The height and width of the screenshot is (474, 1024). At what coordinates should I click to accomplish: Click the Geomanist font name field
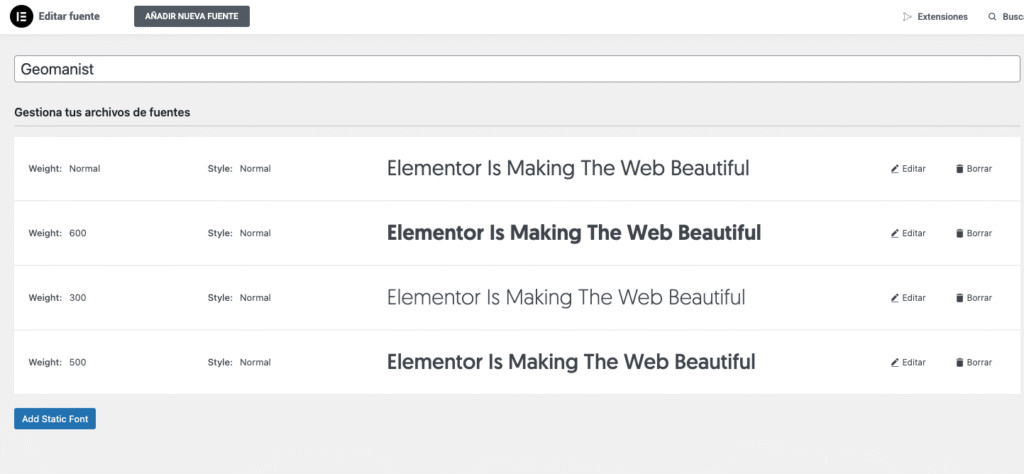pyautogui.click(x=517, y=69)
